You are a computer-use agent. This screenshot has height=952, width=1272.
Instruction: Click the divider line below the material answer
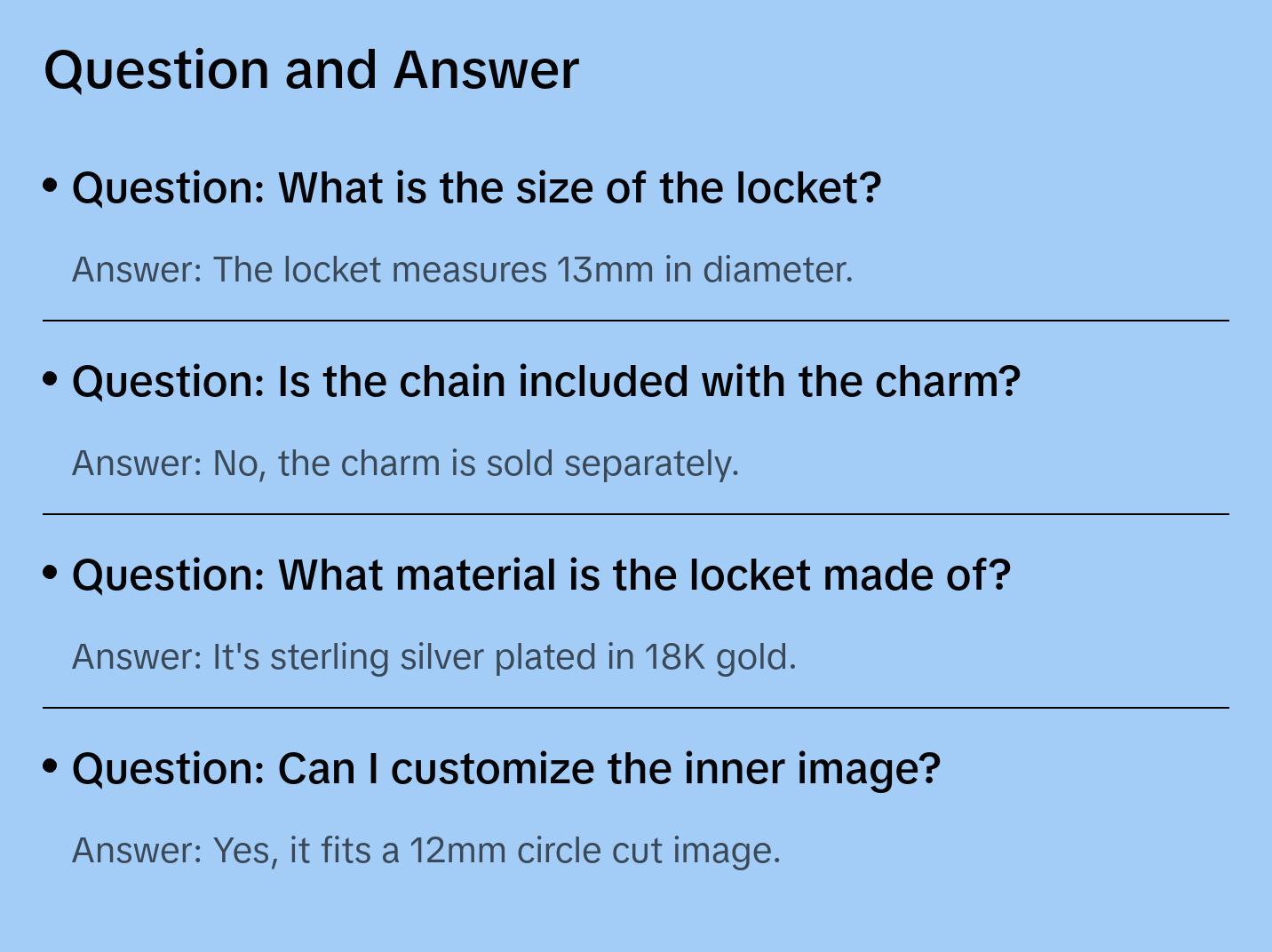636,708
